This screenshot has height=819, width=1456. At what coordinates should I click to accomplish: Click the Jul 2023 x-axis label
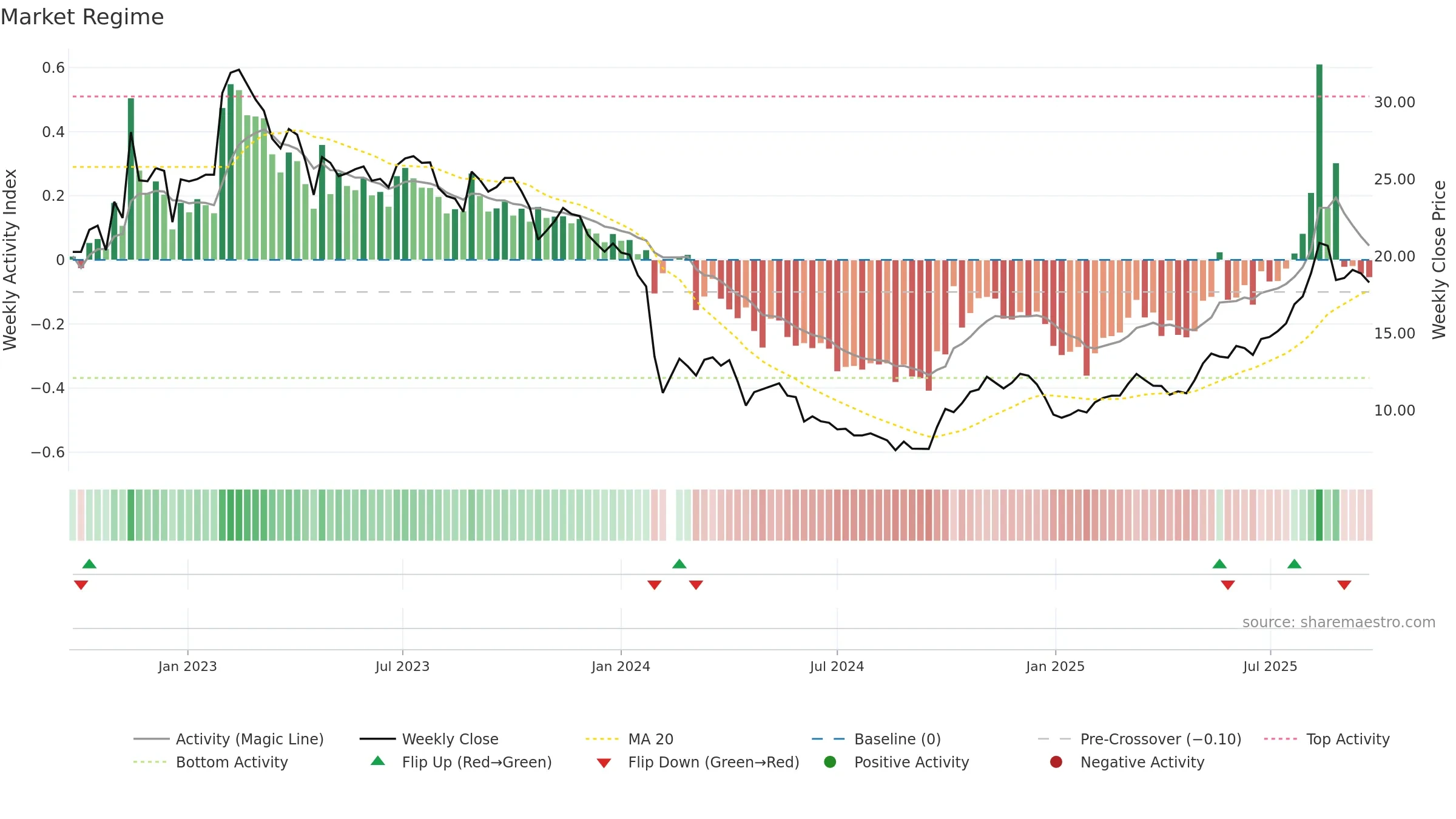[x=402, y=666]
